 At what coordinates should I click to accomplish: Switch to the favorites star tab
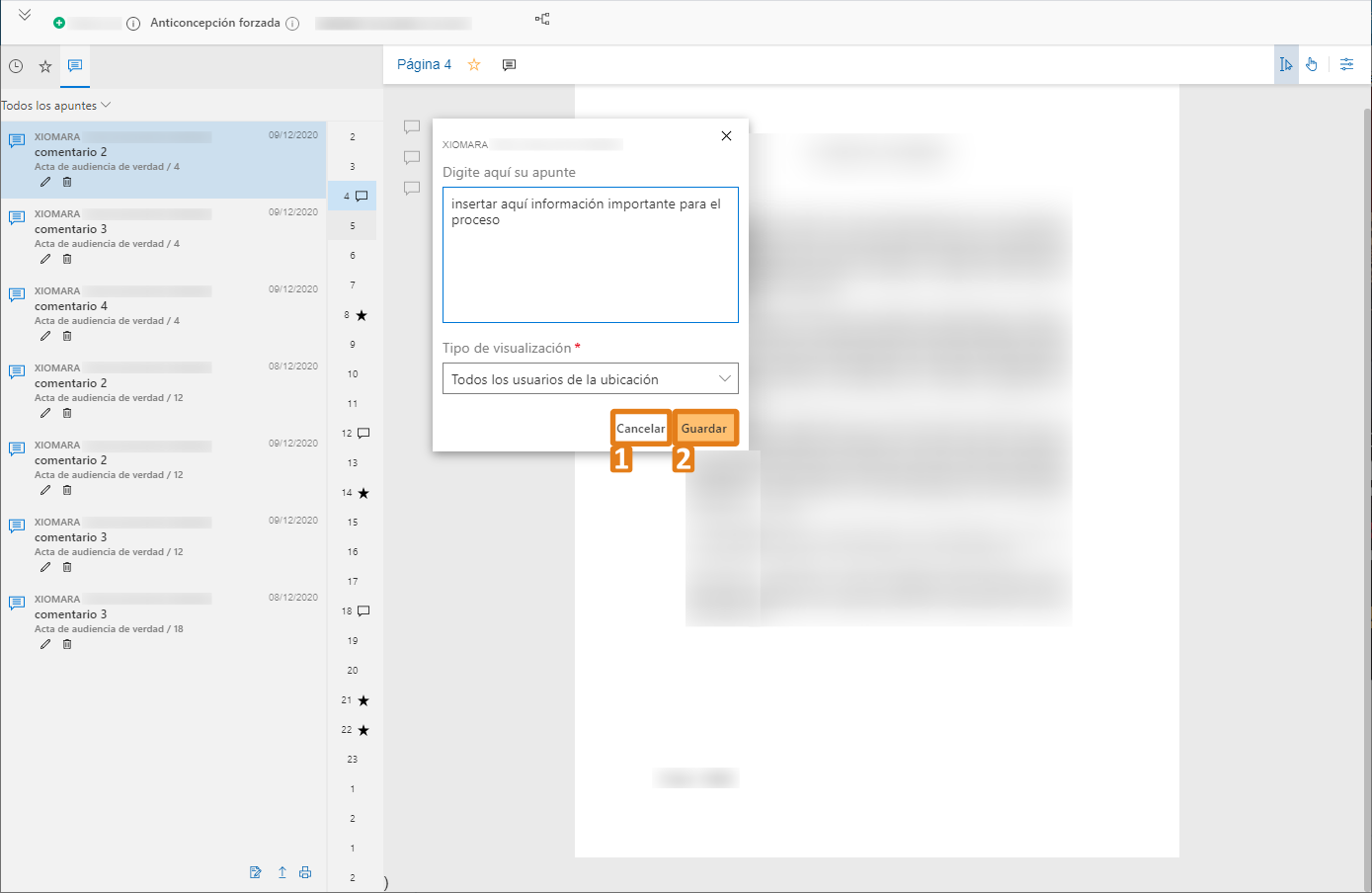45,66
